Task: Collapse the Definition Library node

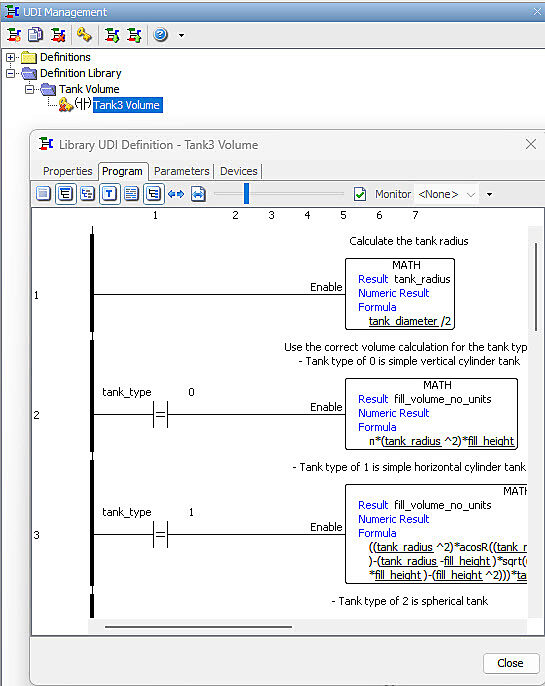Action: pyautogui.click(x=11, y=73)
